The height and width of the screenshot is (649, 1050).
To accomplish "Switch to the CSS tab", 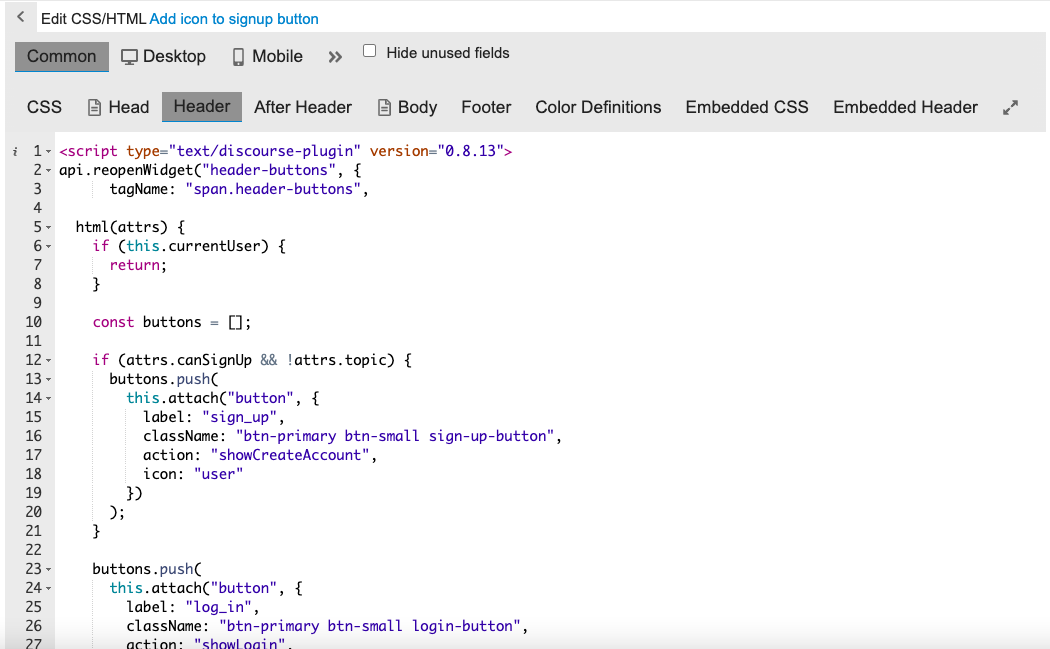I will pos(44,108).
